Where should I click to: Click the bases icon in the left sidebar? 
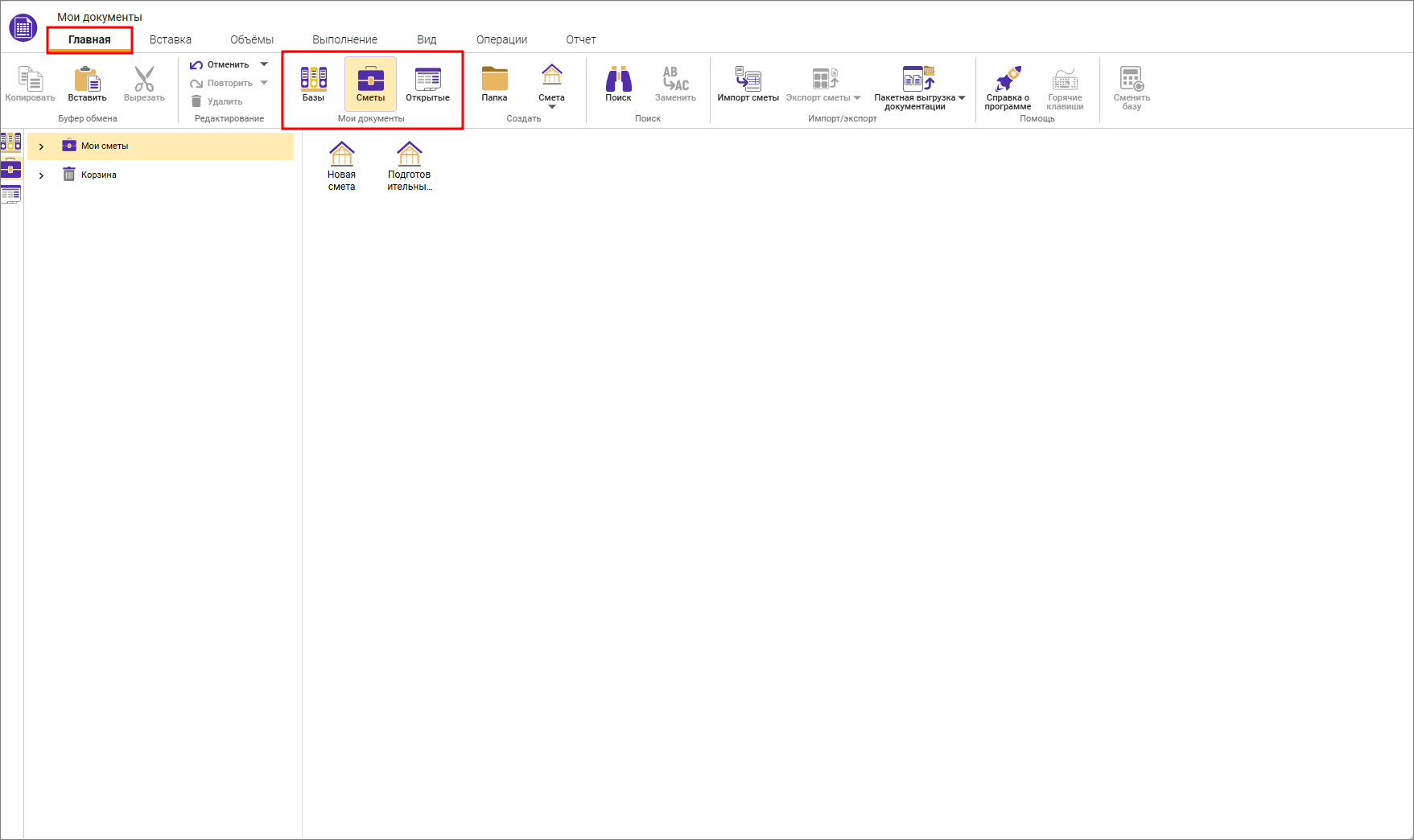tap(10, 142)
